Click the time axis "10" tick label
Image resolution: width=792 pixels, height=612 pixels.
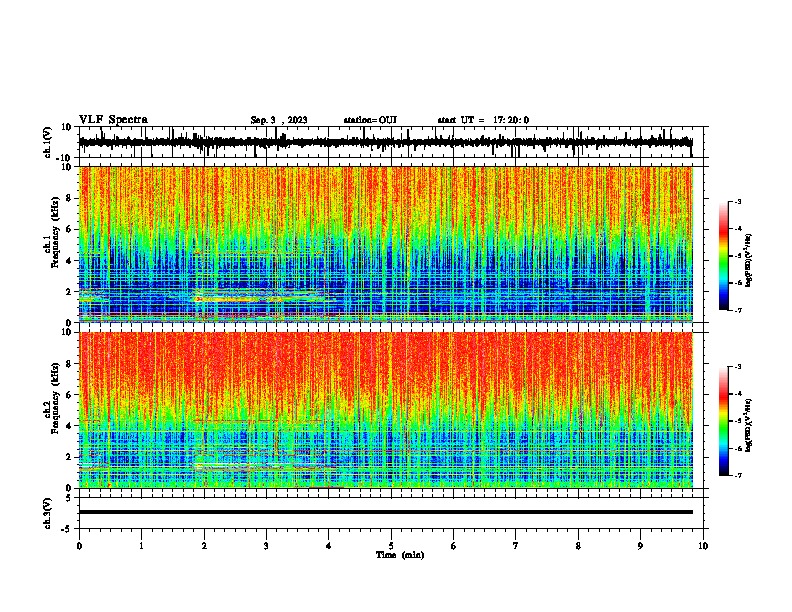(703, 546)
